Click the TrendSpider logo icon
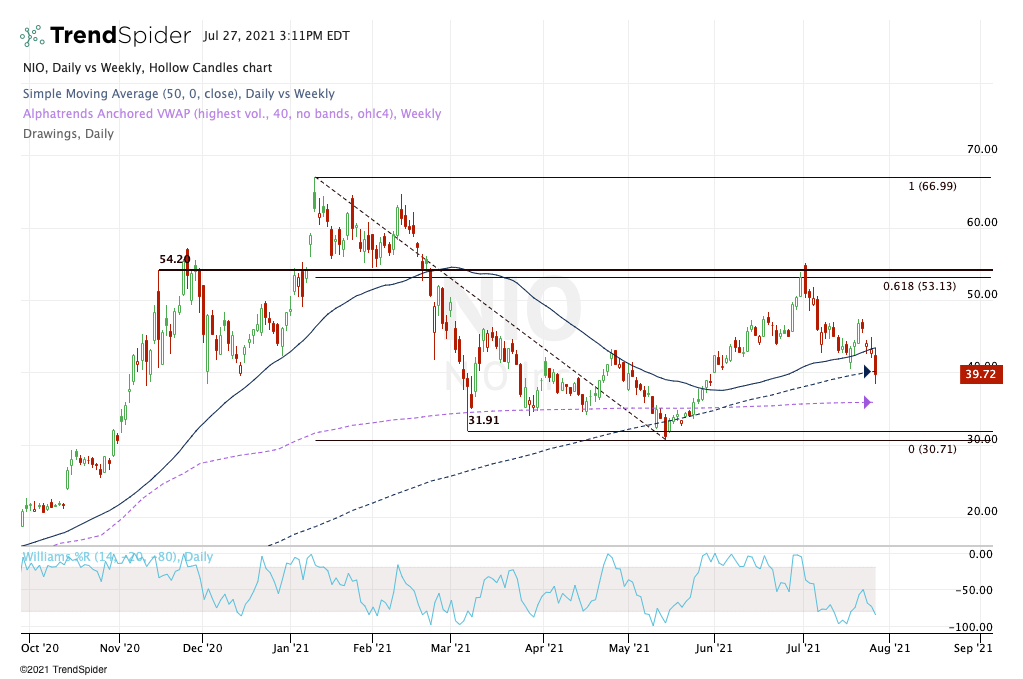 click(x=32, y=36)
